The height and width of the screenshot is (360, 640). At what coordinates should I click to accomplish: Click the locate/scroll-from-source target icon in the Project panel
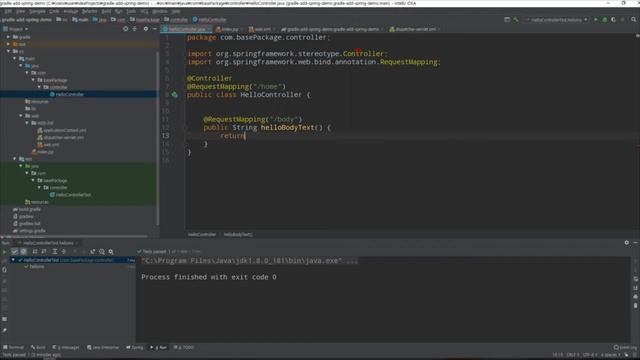(x=125, y=29)
